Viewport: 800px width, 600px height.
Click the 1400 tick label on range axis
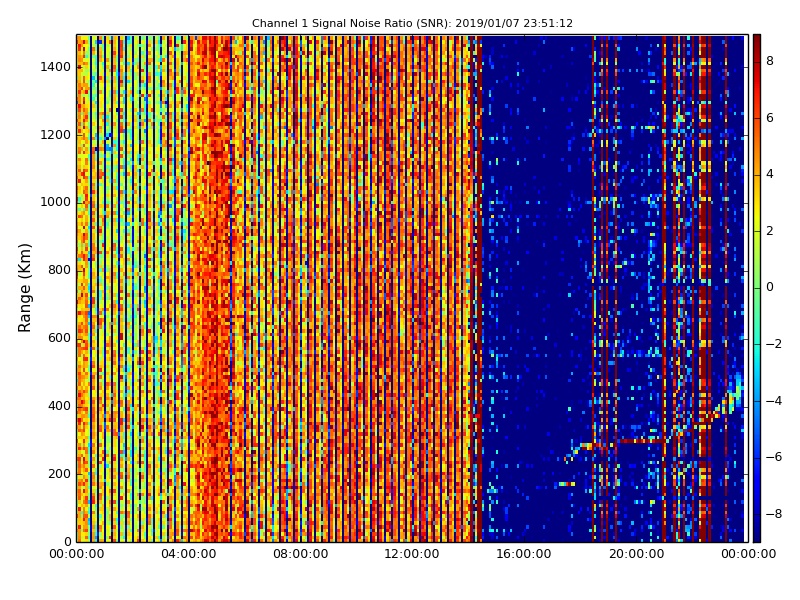(x=56, y=67)
